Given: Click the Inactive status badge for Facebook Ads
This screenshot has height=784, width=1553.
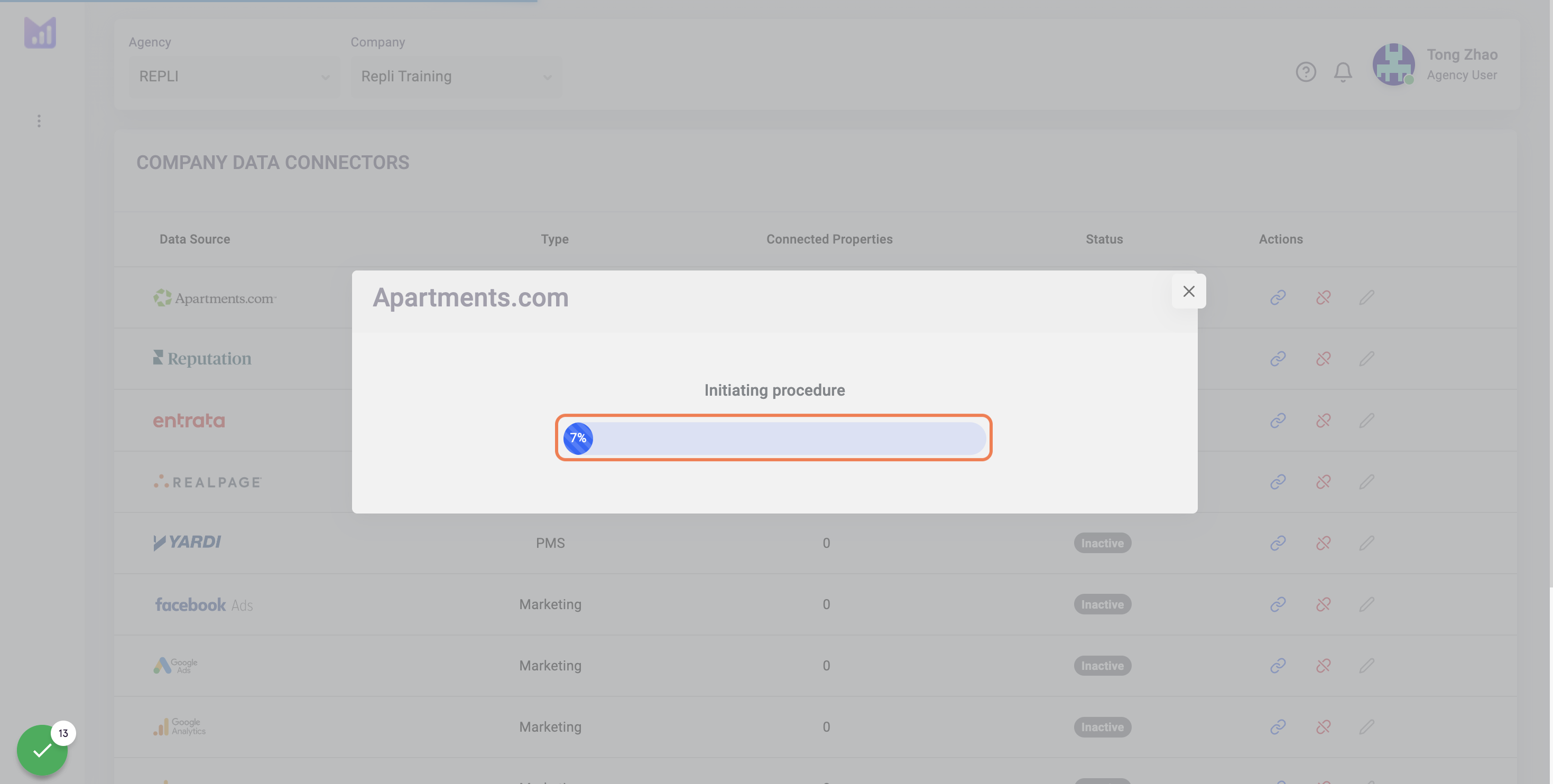Looking at the screenshot, I should [x=1102, y=604].
